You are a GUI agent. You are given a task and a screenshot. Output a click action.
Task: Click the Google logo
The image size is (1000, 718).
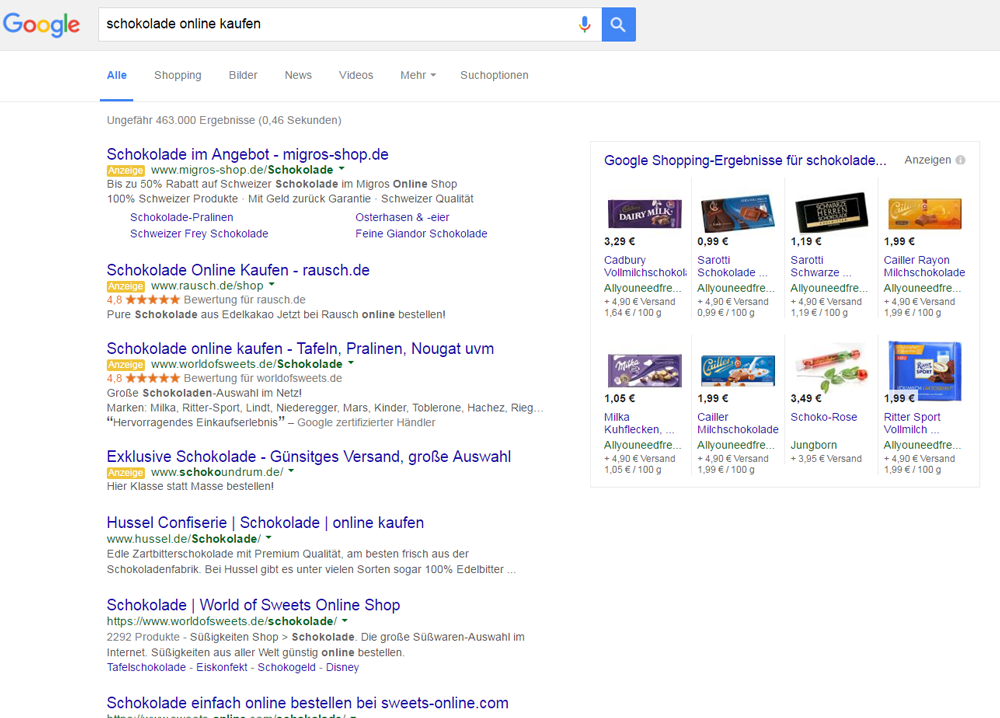point(41,25)
